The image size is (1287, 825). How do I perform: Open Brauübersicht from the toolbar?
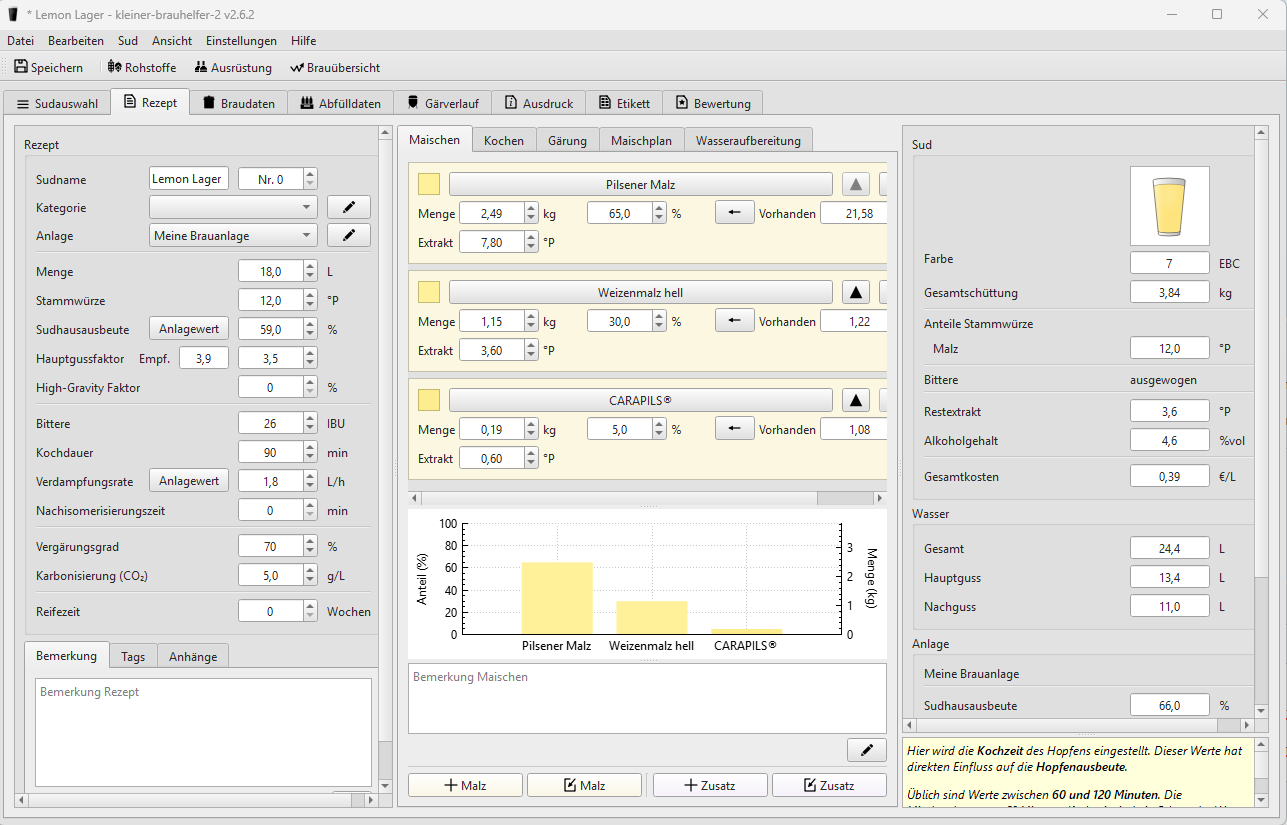(x=335, y=67)
